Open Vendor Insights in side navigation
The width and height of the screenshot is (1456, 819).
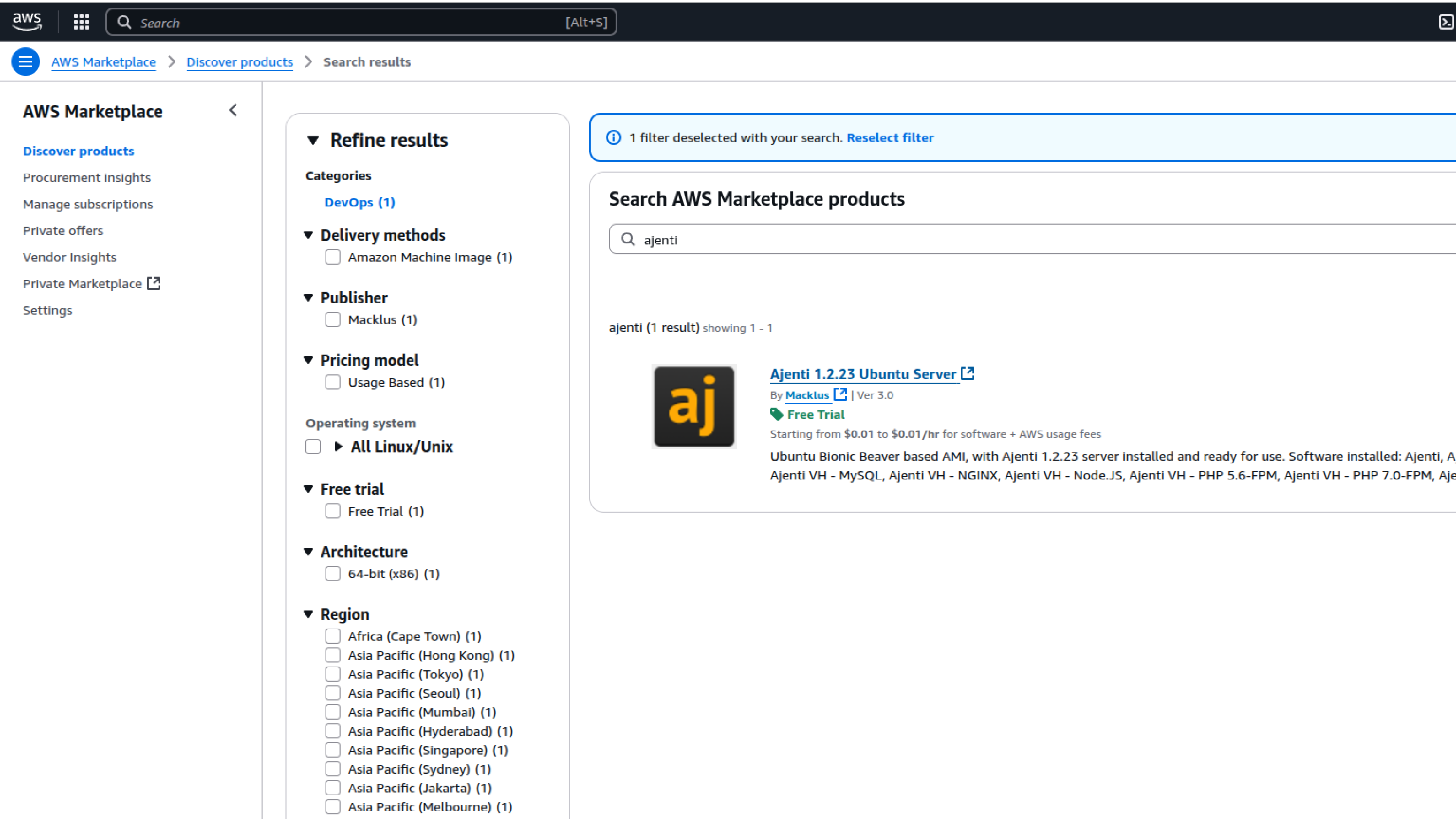click(70, 257)
